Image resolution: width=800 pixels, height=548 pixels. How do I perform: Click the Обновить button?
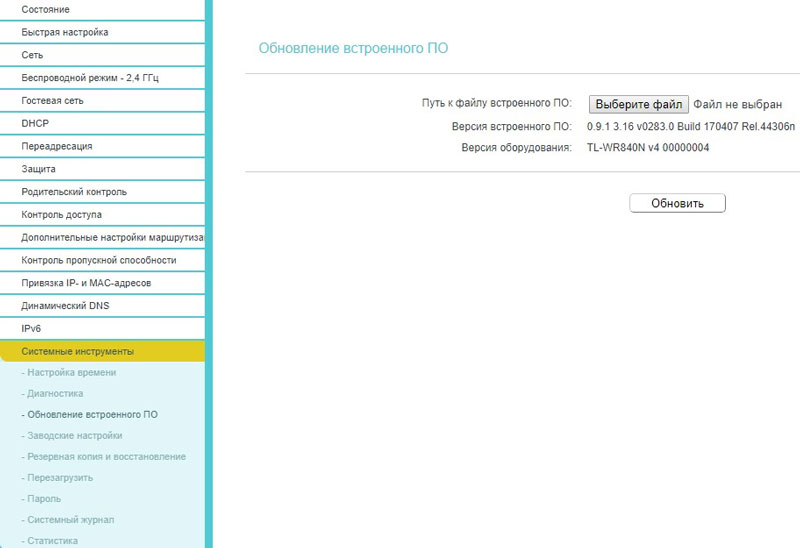click(x=678, y=203)
